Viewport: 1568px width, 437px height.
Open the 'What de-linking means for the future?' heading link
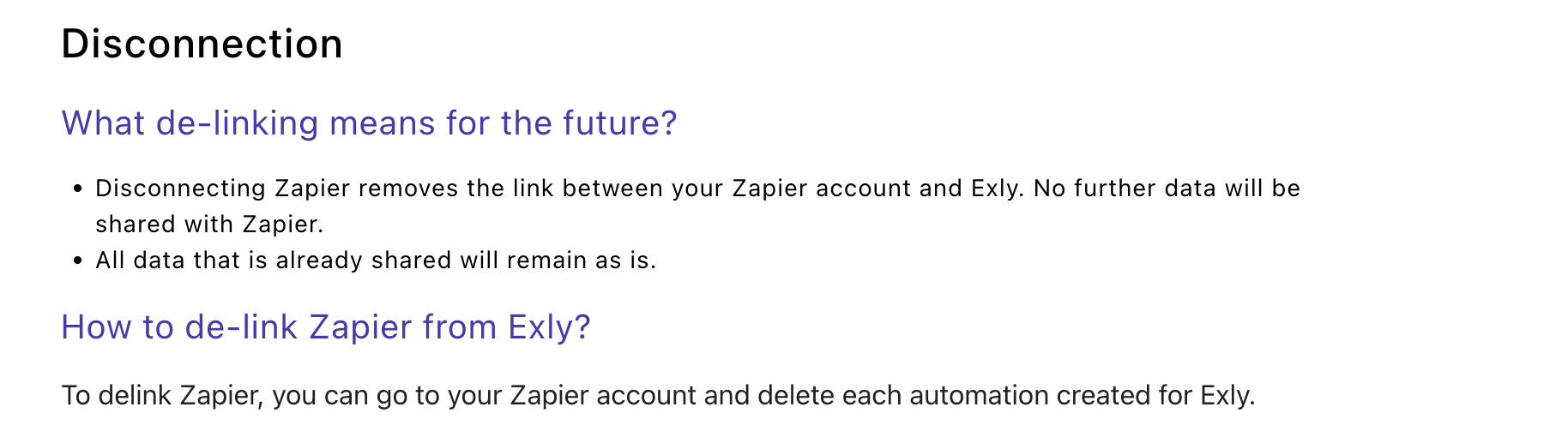(x=369, y=123)
